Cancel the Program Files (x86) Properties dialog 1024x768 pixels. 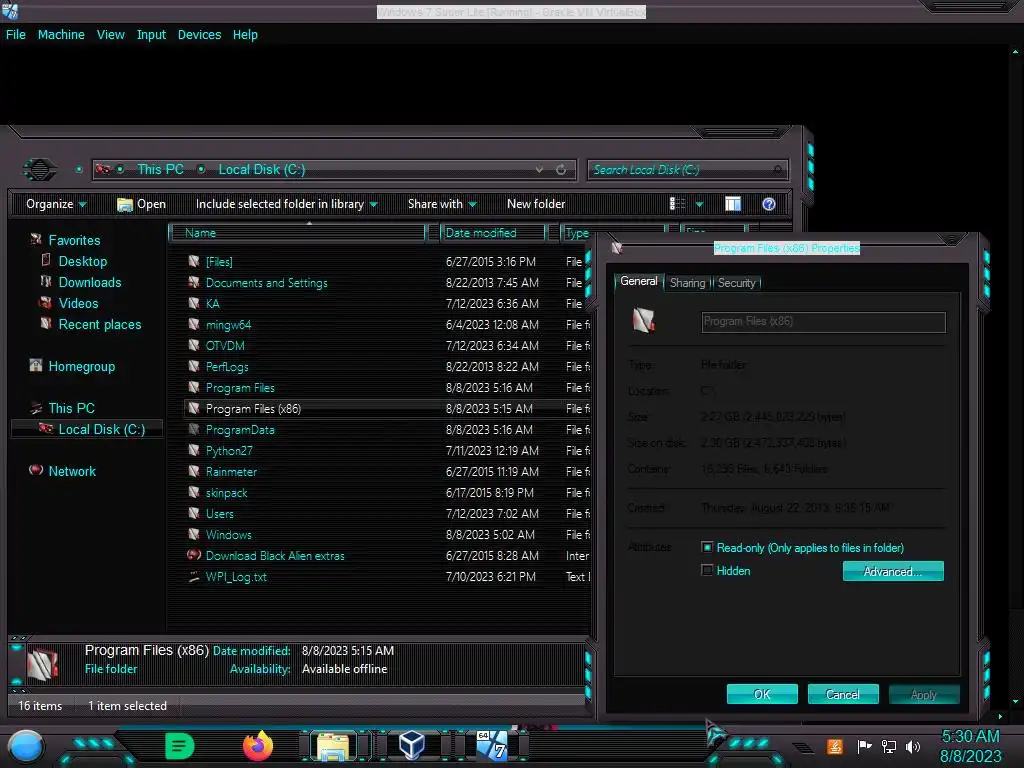(x=842, y=694)
